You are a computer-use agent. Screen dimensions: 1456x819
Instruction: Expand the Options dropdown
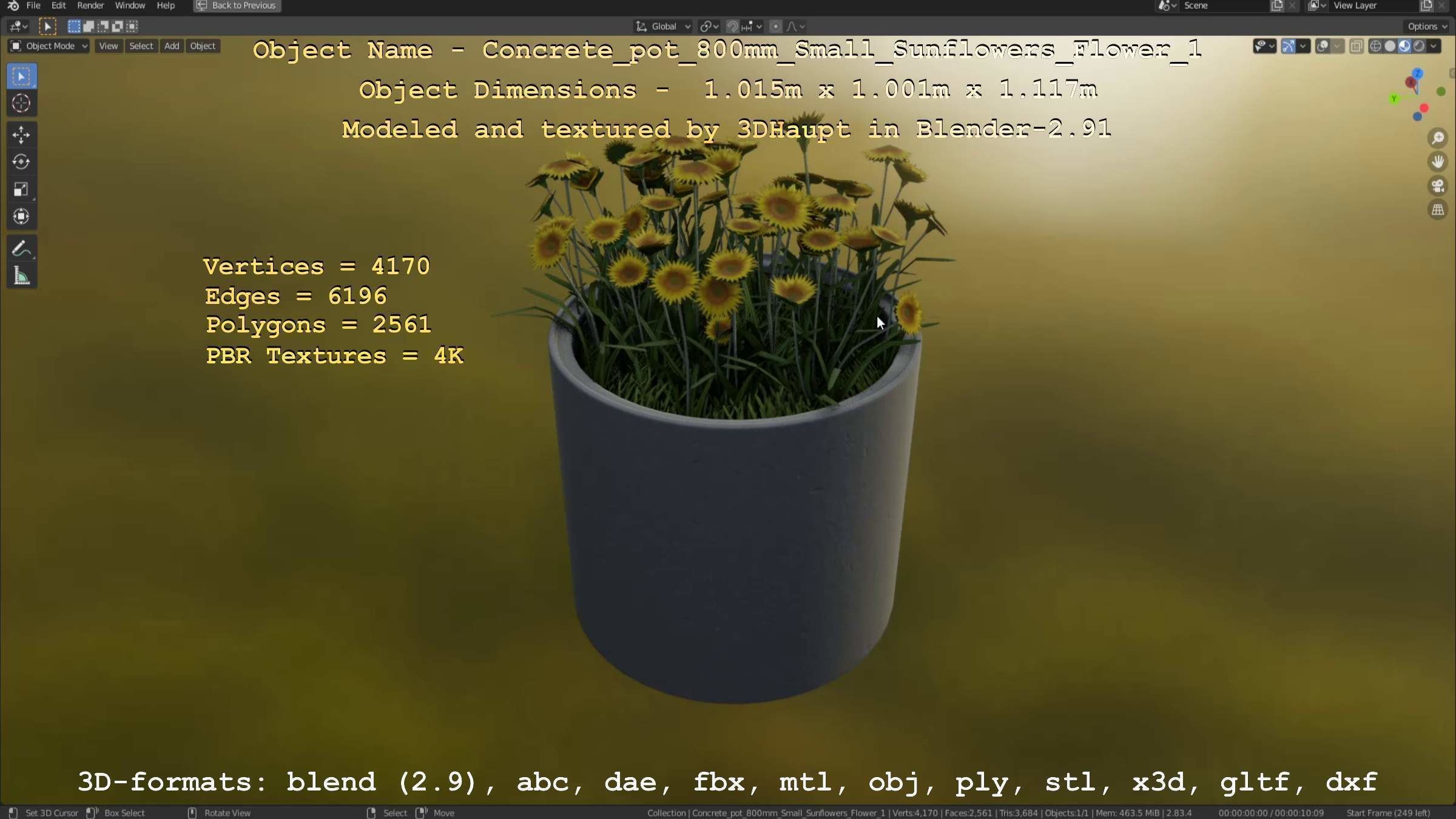click(x=1427, y=26)
